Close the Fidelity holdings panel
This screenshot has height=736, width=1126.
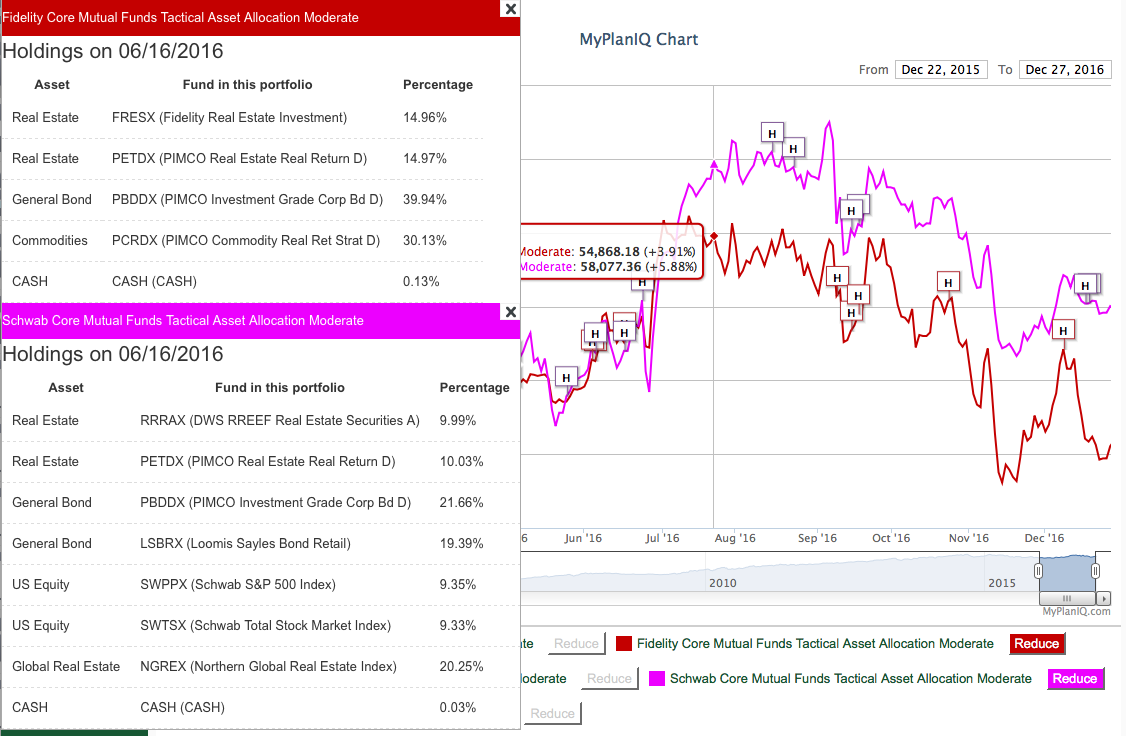click(x=511, y=9)
